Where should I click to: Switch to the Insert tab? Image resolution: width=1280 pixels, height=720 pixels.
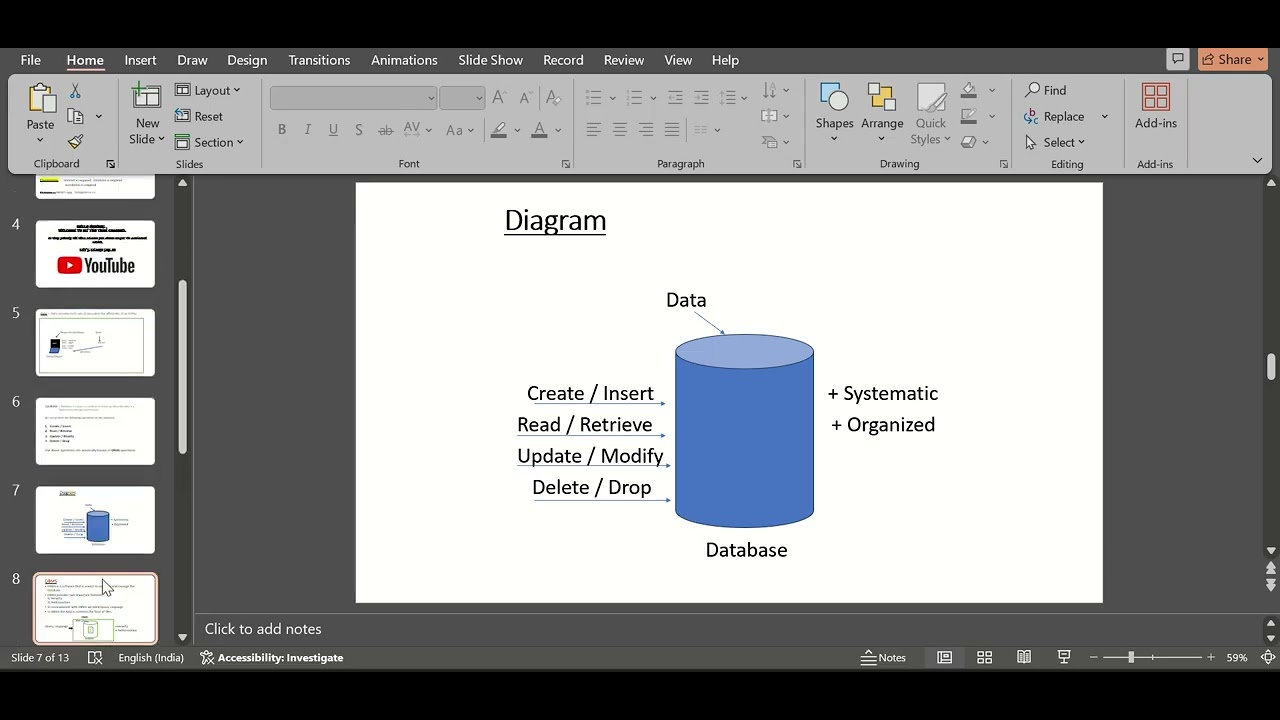click(140, 60)
